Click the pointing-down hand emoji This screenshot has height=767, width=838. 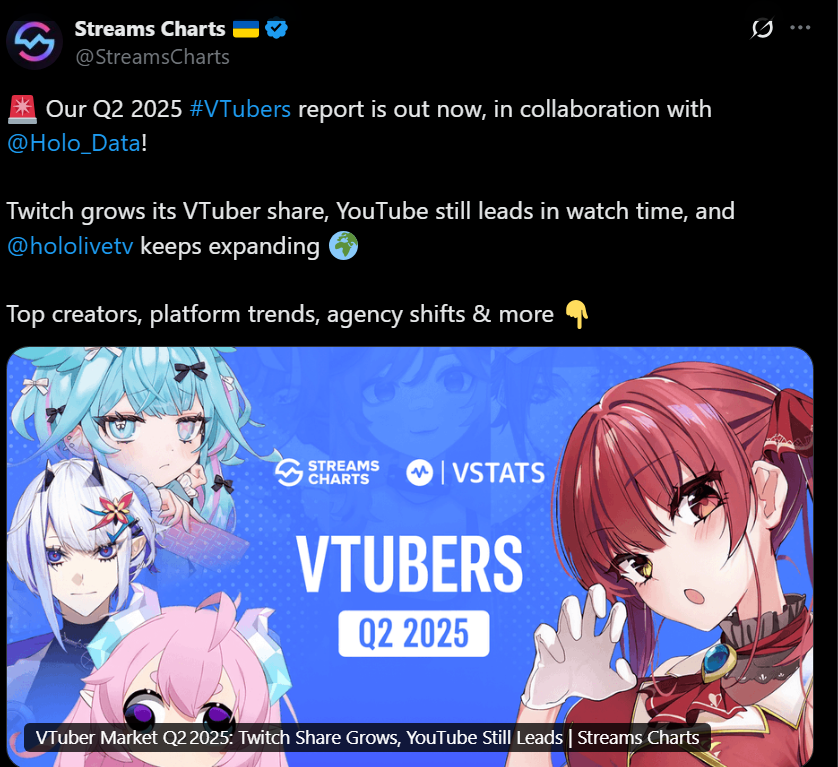coord(577,314)
